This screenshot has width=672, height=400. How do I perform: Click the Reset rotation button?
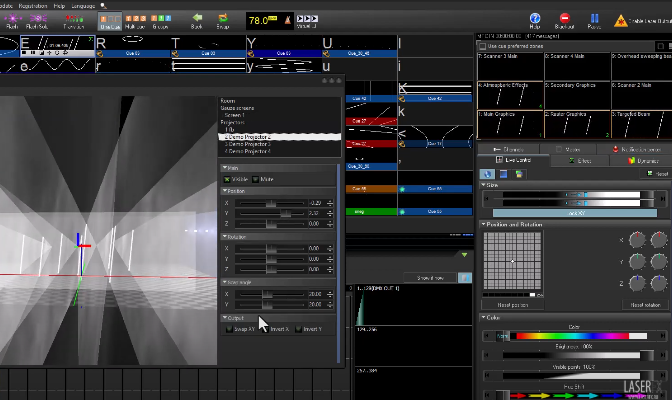pyautogui.click(x=645, y=305)
